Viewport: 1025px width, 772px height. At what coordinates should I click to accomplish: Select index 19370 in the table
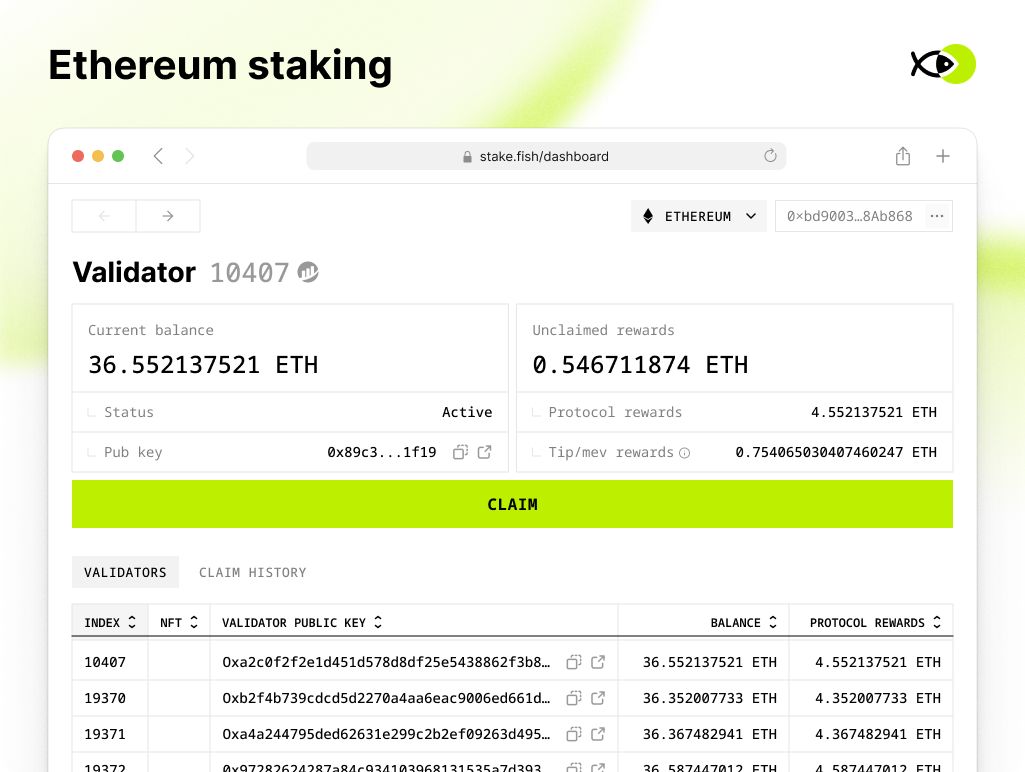105,698
